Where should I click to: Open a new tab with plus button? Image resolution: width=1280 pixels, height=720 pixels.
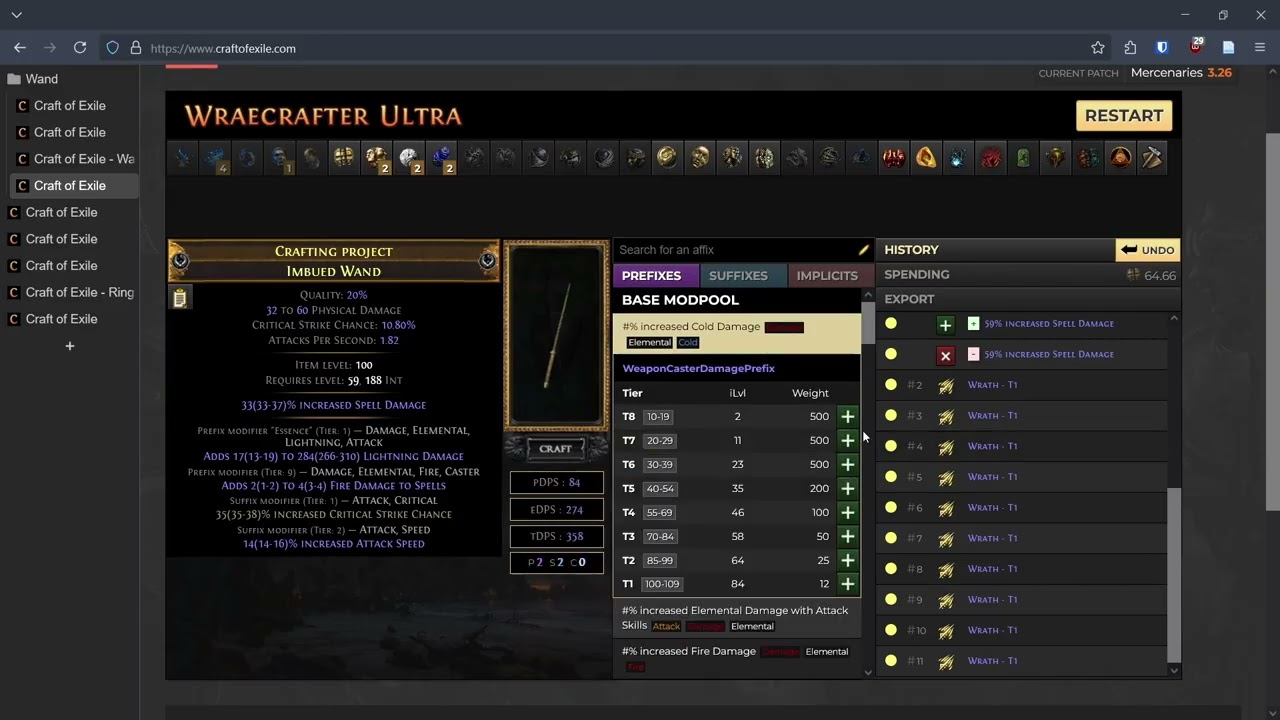[70, 346]
